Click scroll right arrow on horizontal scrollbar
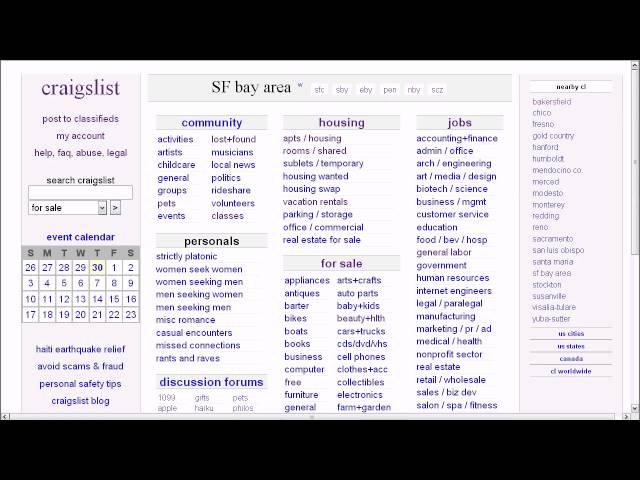Viewport: 640px width, 480px height. coord(627,416)
